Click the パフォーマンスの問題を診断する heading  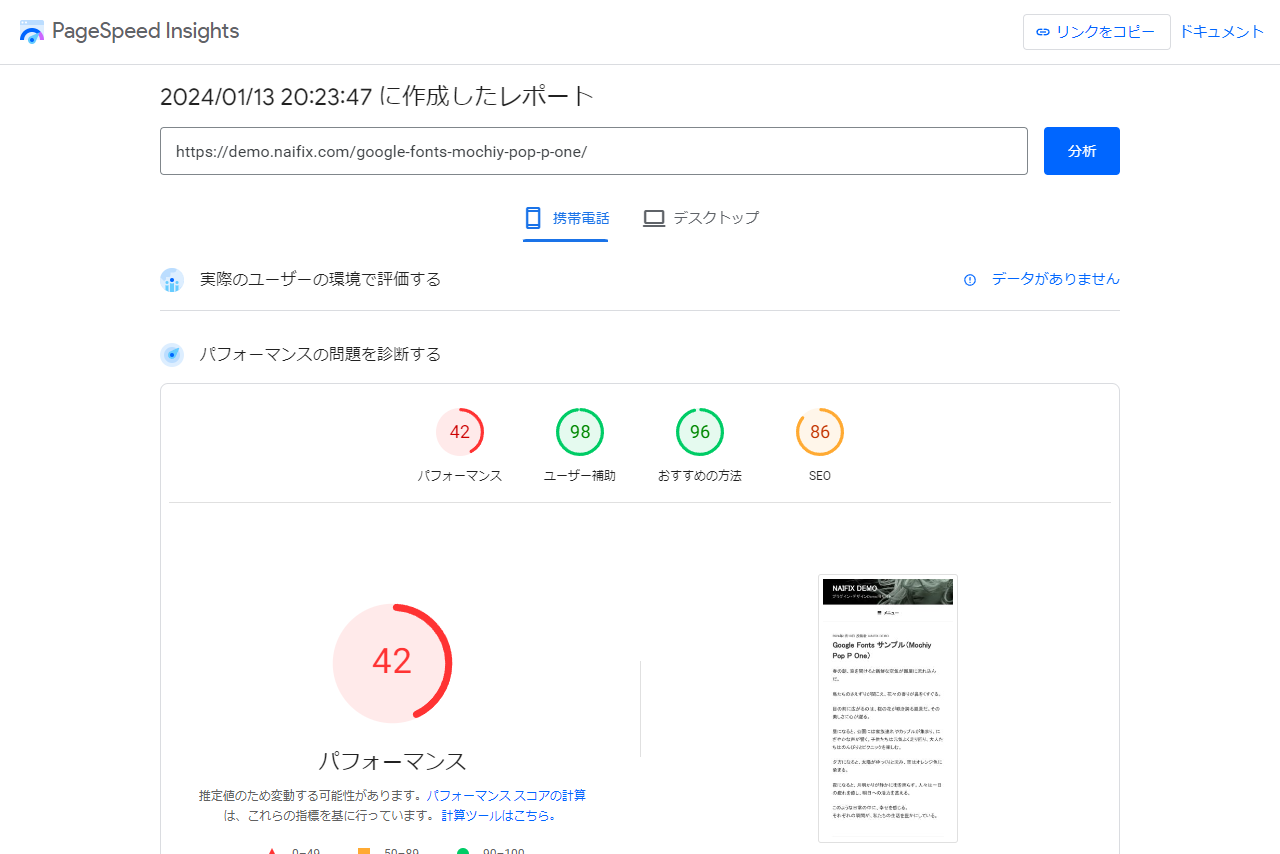(320, 355)
